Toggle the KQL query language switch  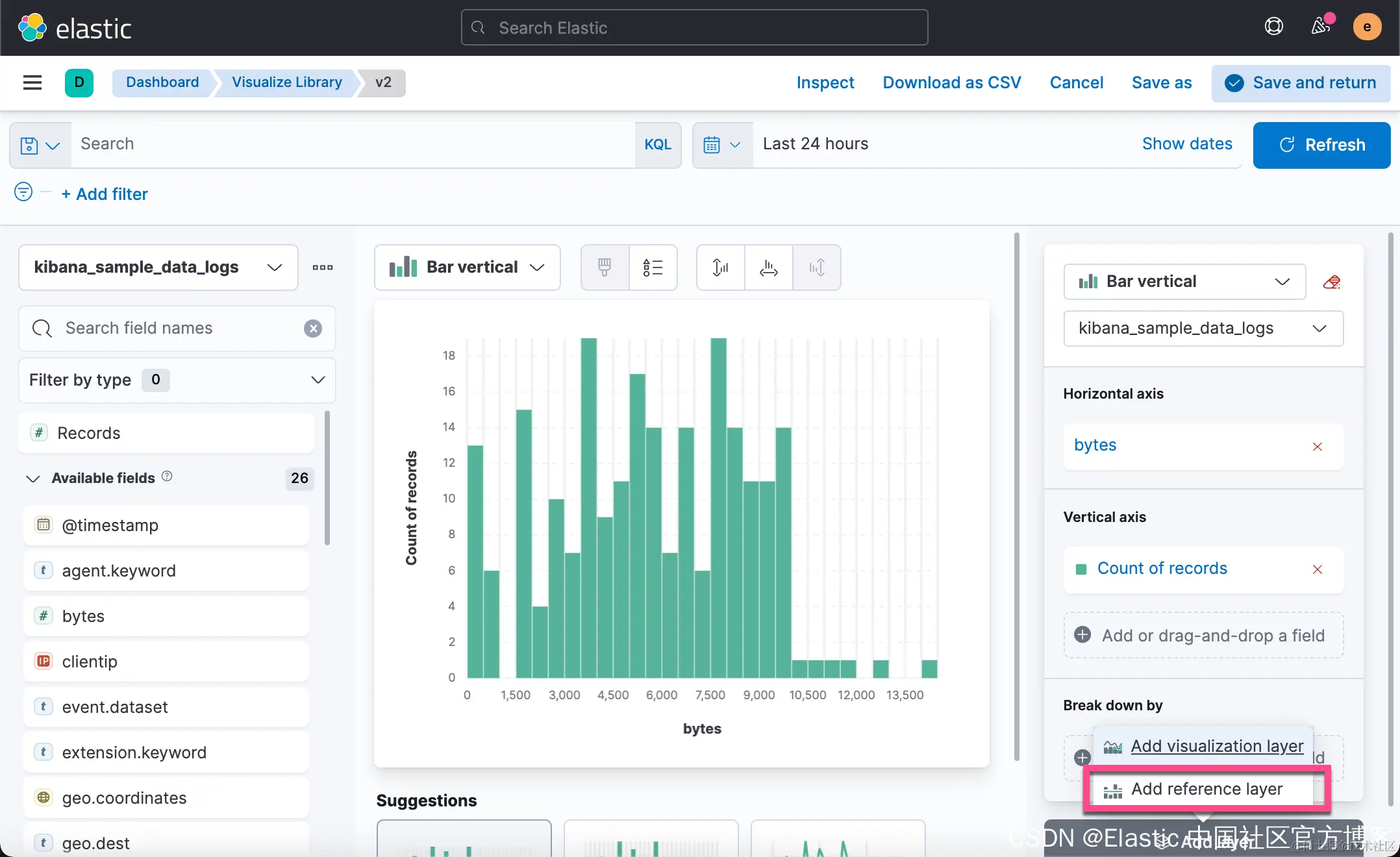(x=657, y=145)
